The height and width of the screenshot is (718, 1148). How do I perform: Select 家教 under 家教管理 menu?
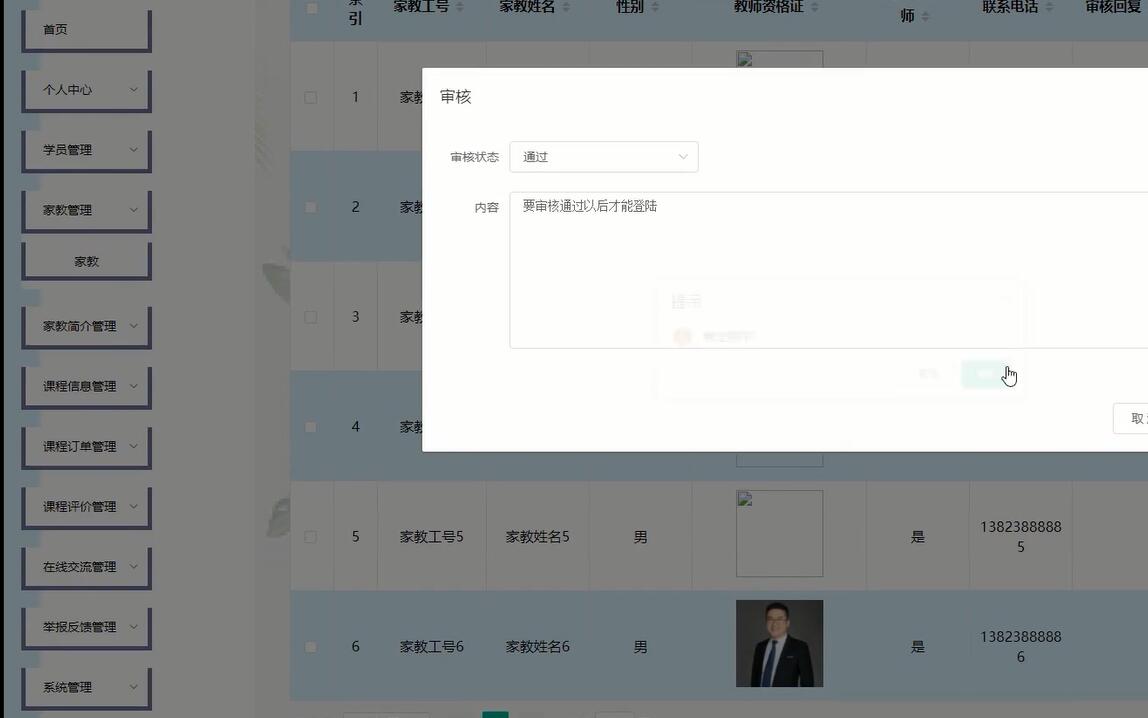[86, 259]
